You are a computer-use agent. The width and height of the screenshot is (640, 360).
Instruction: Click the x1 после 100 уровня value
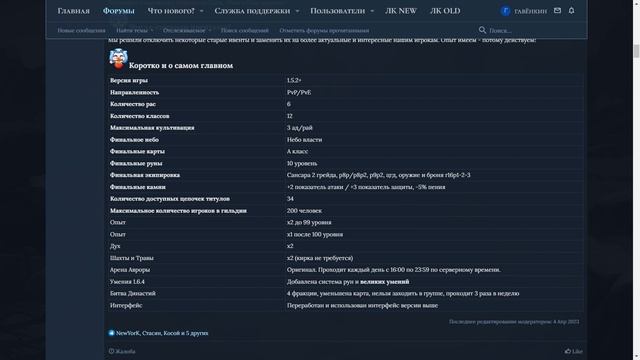(x=315, y=234)
